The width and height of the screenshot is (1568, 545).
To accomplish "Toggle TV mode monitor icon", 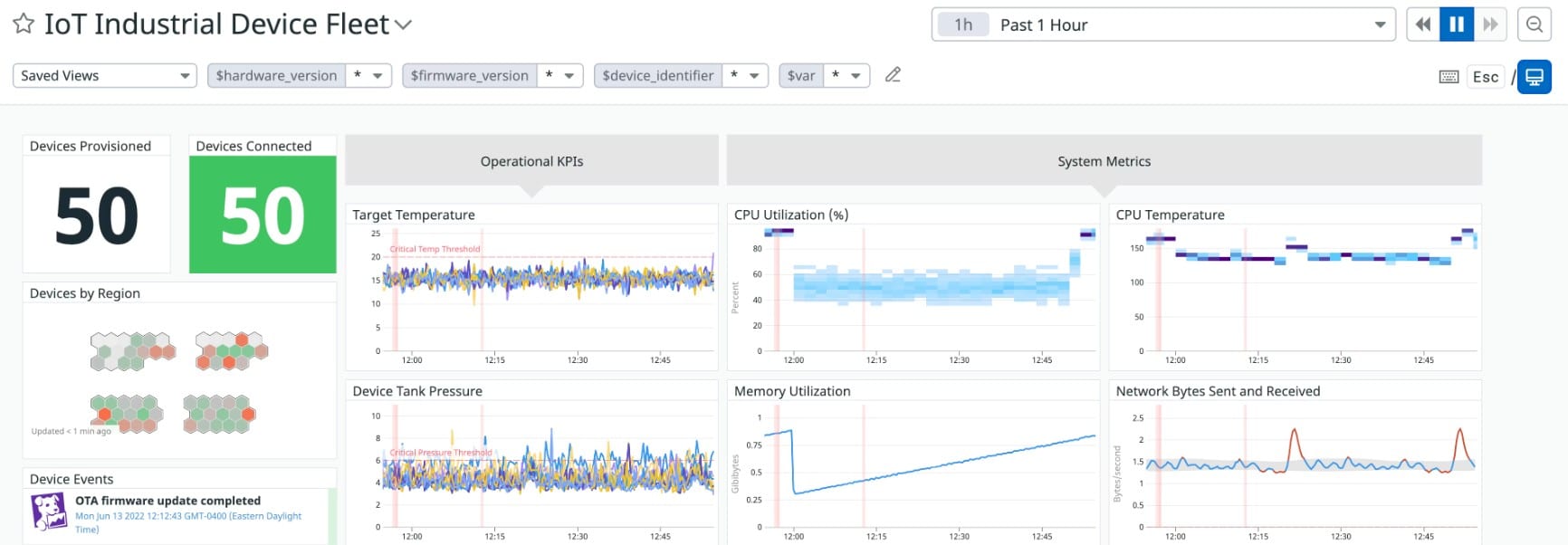I will pyautogui.click(x=1535, y=77).
